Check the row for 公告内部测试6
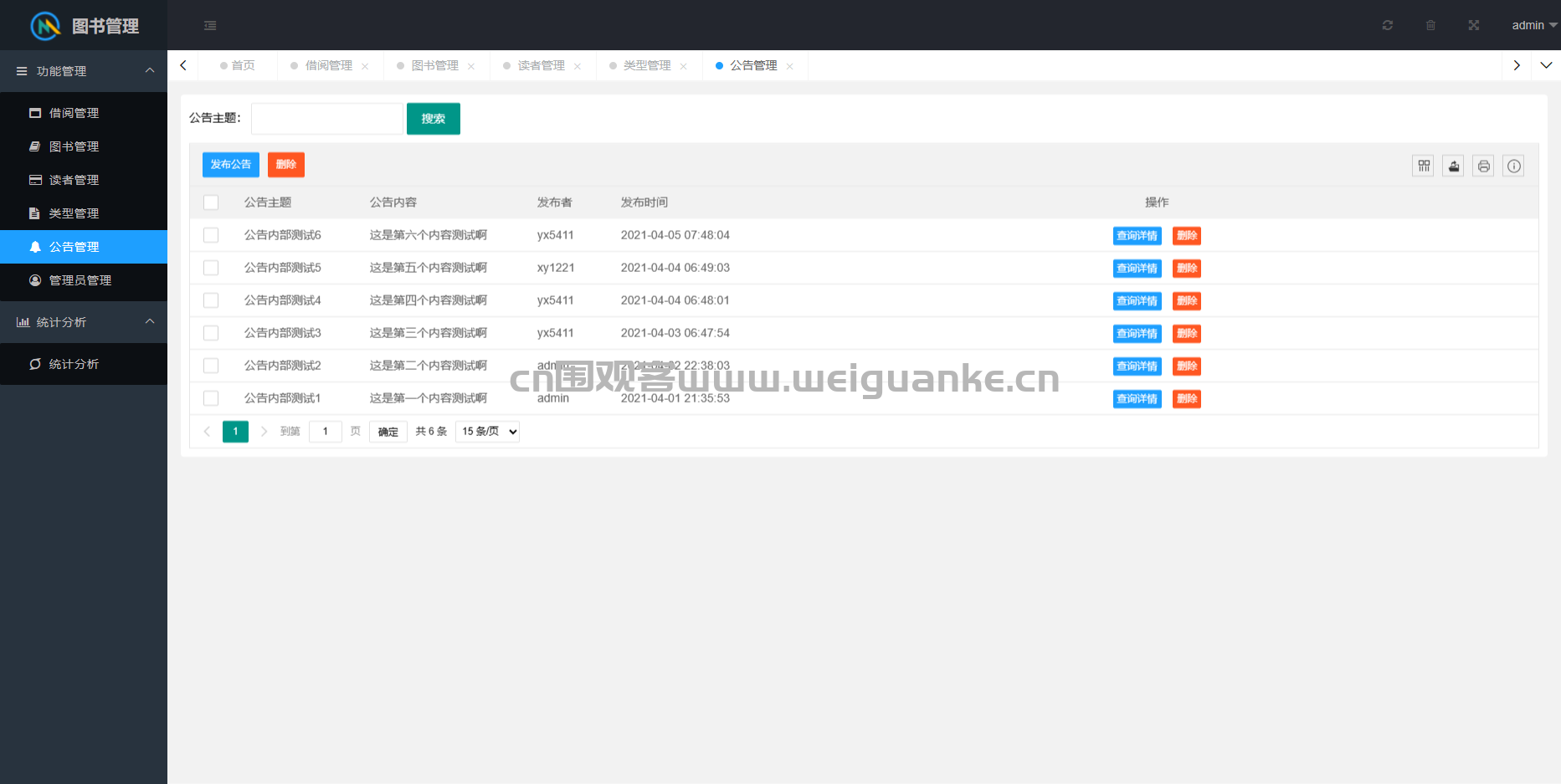 click(x=211, y=235)
